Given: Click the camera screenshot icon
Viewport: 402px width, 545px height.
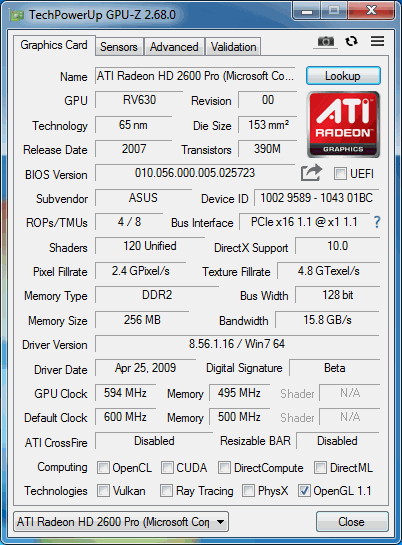Looking at the screenshot, I should (326, 42).
